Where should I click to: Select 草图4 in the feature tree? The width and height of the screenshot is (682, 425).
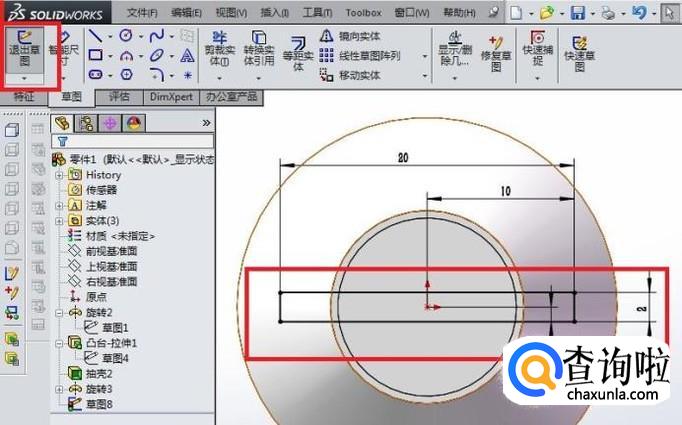[110, 357]
